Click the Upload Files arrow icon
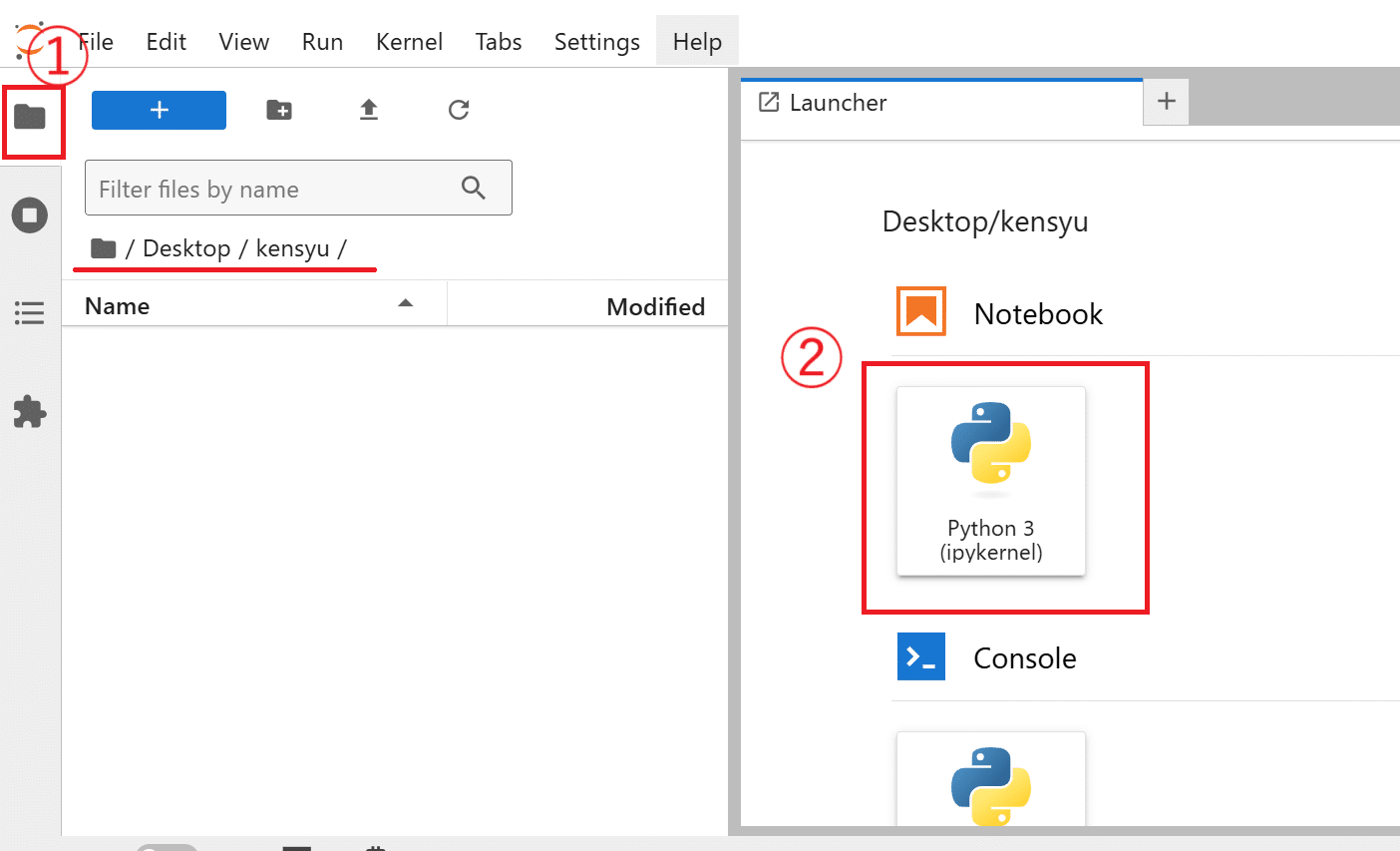This screenshot has width=1400, height=851. click(369, 110)
